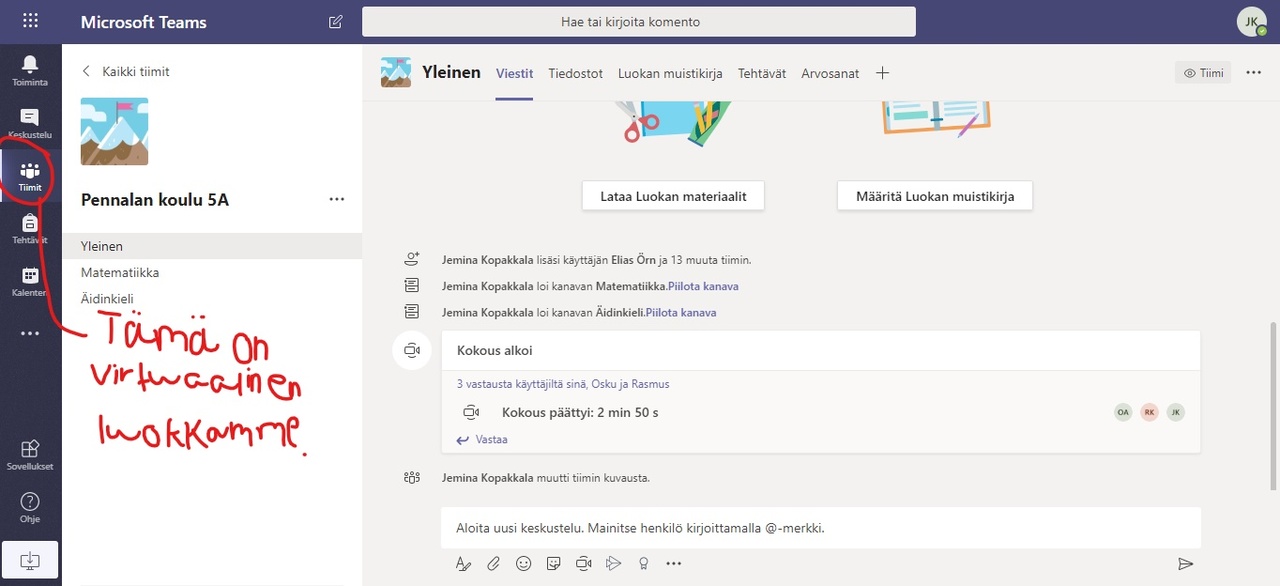Select the Matematiikka channel
This screenshot has height=586, width=1280.
click(x=211, y=272)
